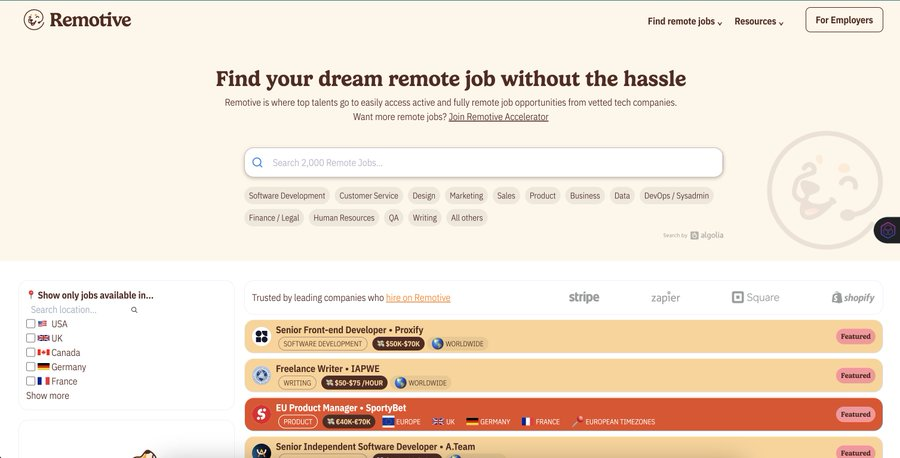Expand locations with Show more
This screenshot has width=900, height=458.
(x=48, y=396)
